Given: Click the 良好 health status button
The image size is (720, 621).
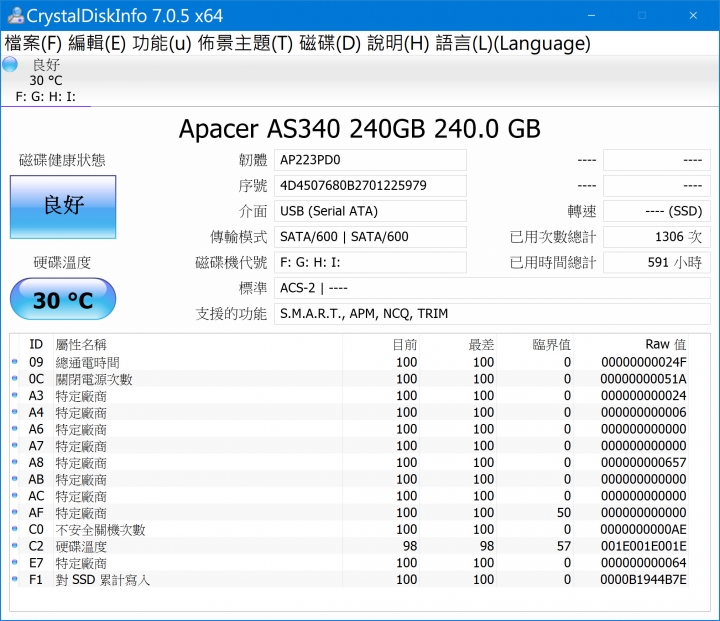Looking at the screenshot, I should [63, 207].
